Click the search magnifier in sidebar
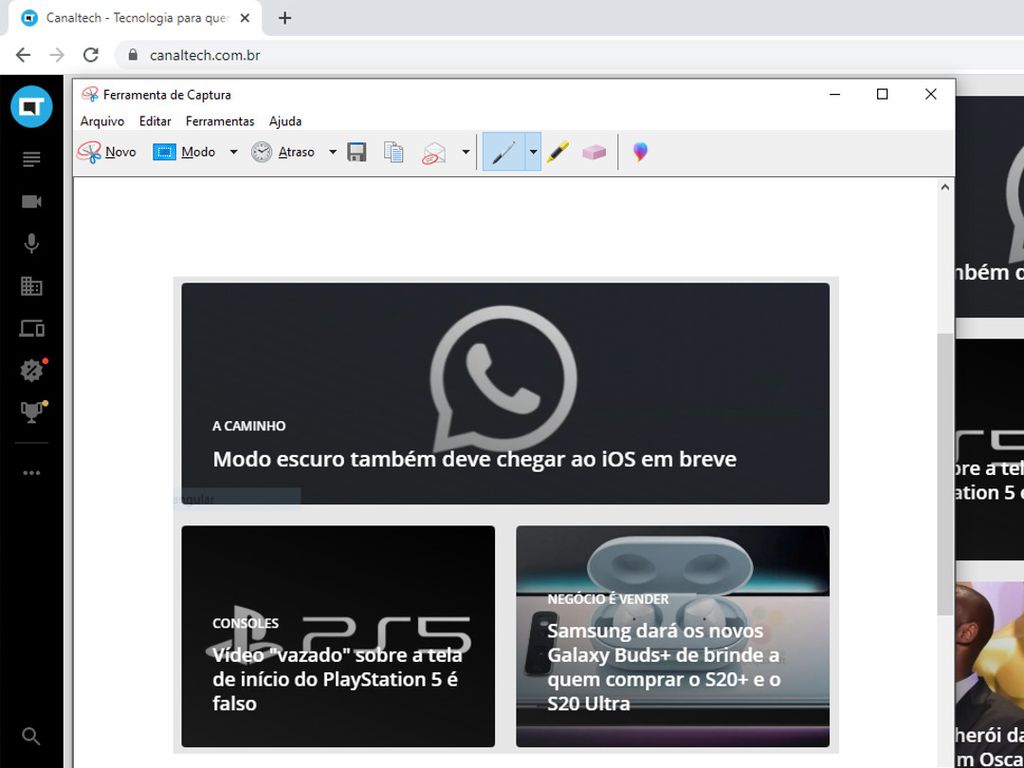This screenshot has height=768, width=1024. click(x=31, y=736)
